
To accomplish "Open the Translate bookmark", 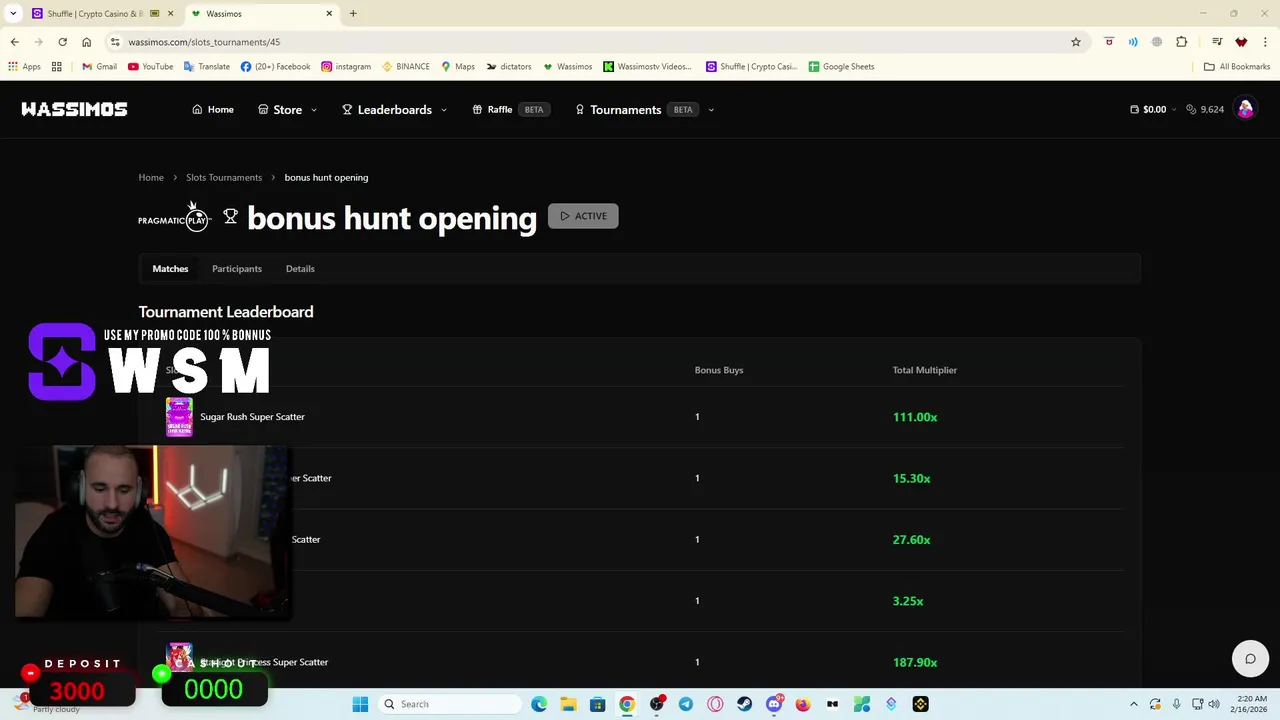I will point(207,67).
